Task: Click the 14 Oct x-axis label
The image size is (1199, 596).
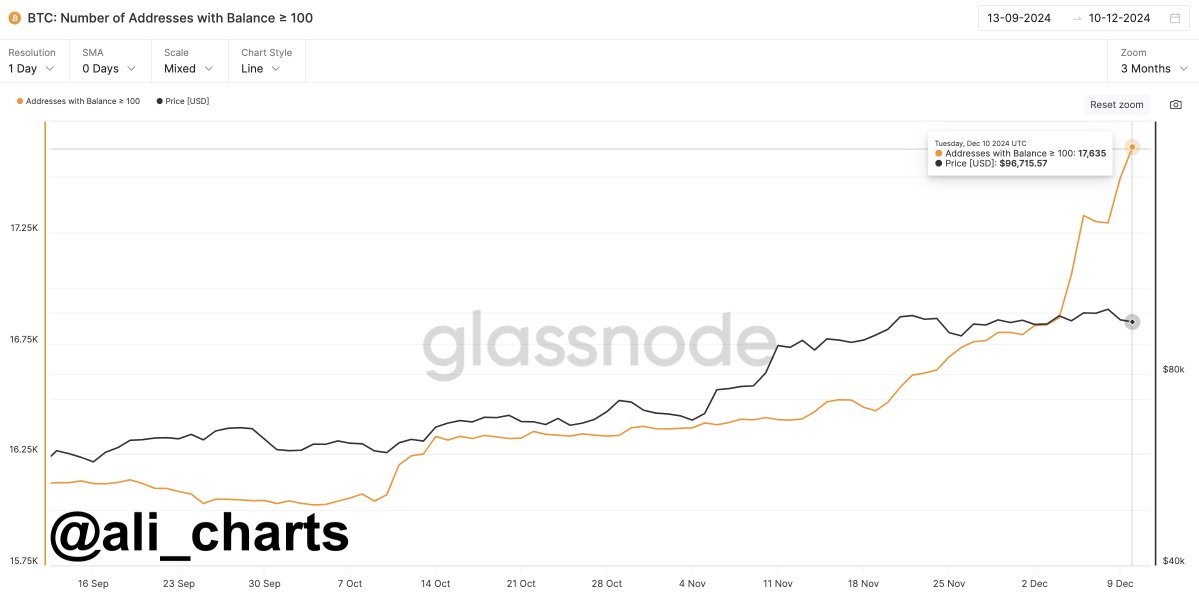Action: tap(435, 583)
